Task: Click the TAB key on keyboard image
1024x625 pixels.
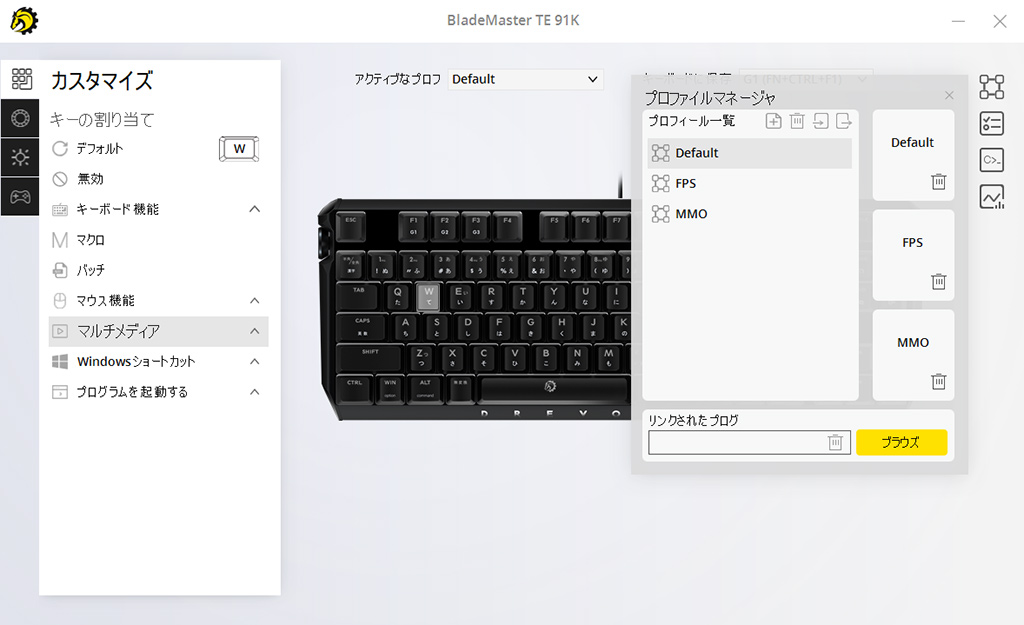Action: [359, 296]
